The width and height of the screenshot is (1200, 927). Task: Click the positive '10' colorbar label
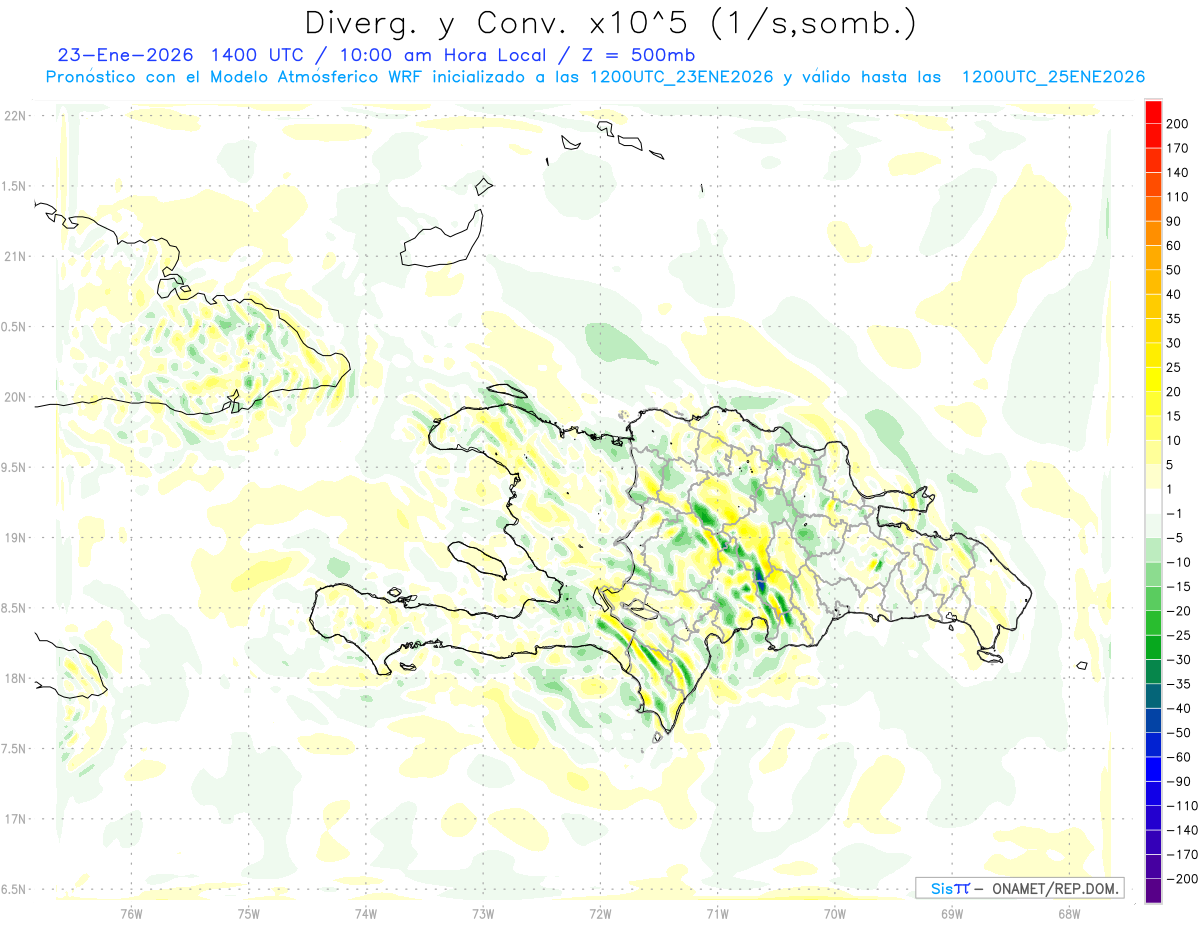click(1176, 440)
